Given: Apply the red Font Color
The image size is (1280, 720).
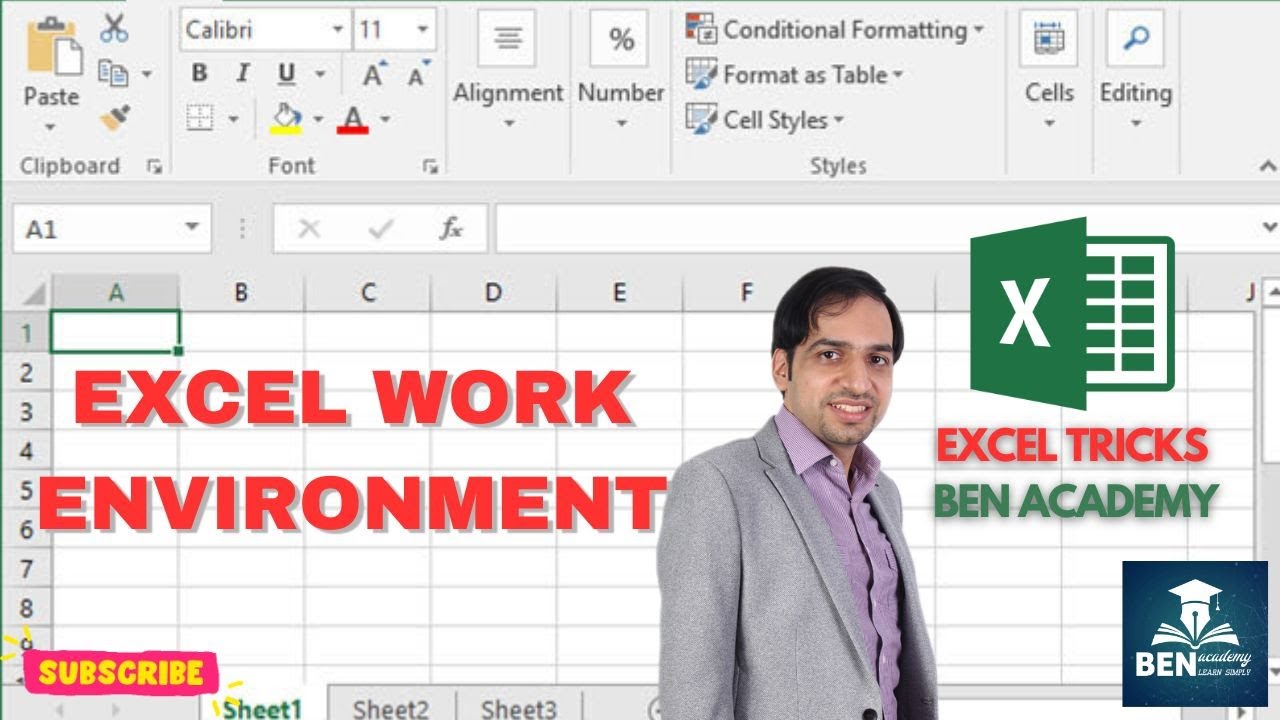Looking at the screenshot, I should coord(352,120).
